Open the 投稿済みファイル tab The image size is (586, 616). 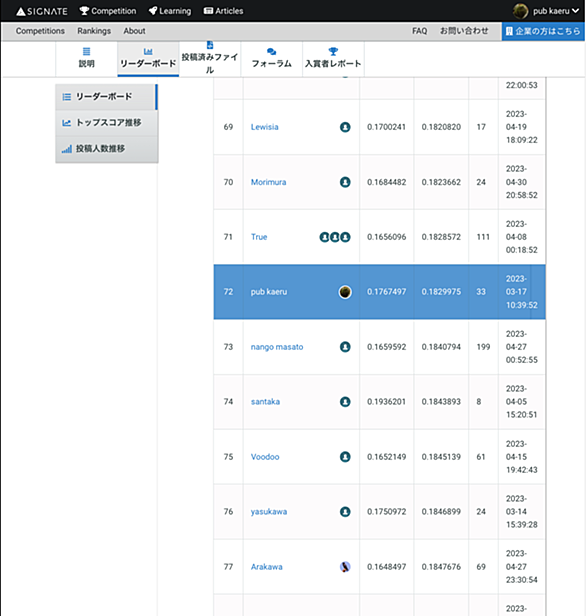(210, 58)
